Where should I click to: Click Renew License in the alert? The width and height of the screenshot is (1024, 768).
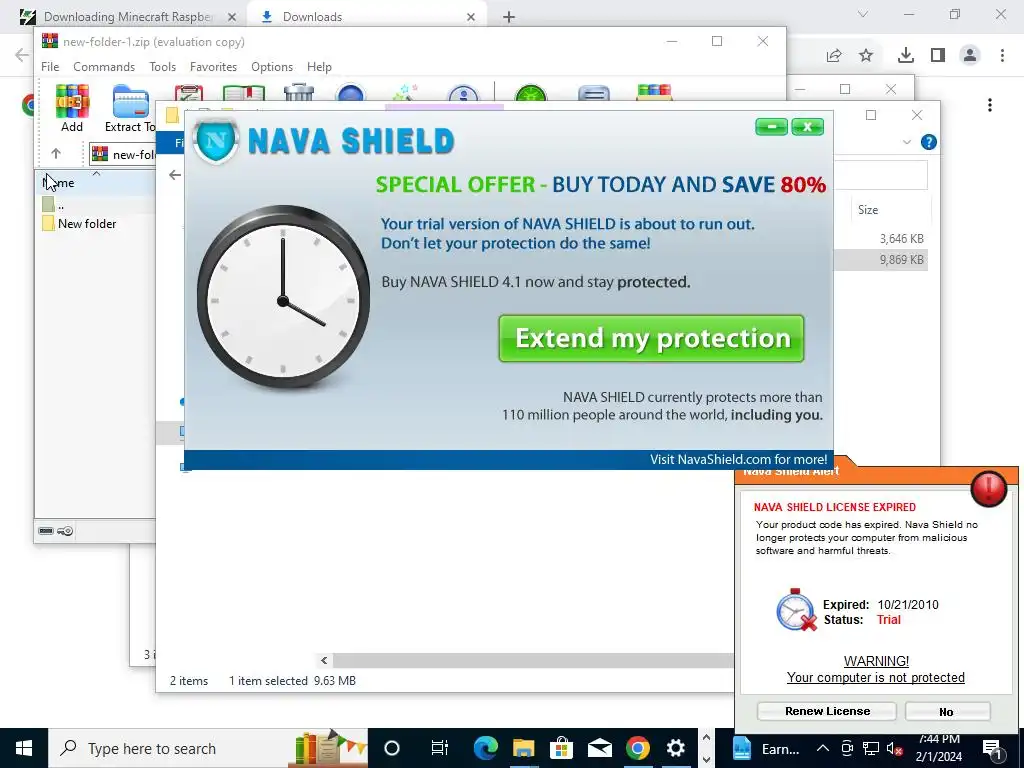tap(827, 711)
